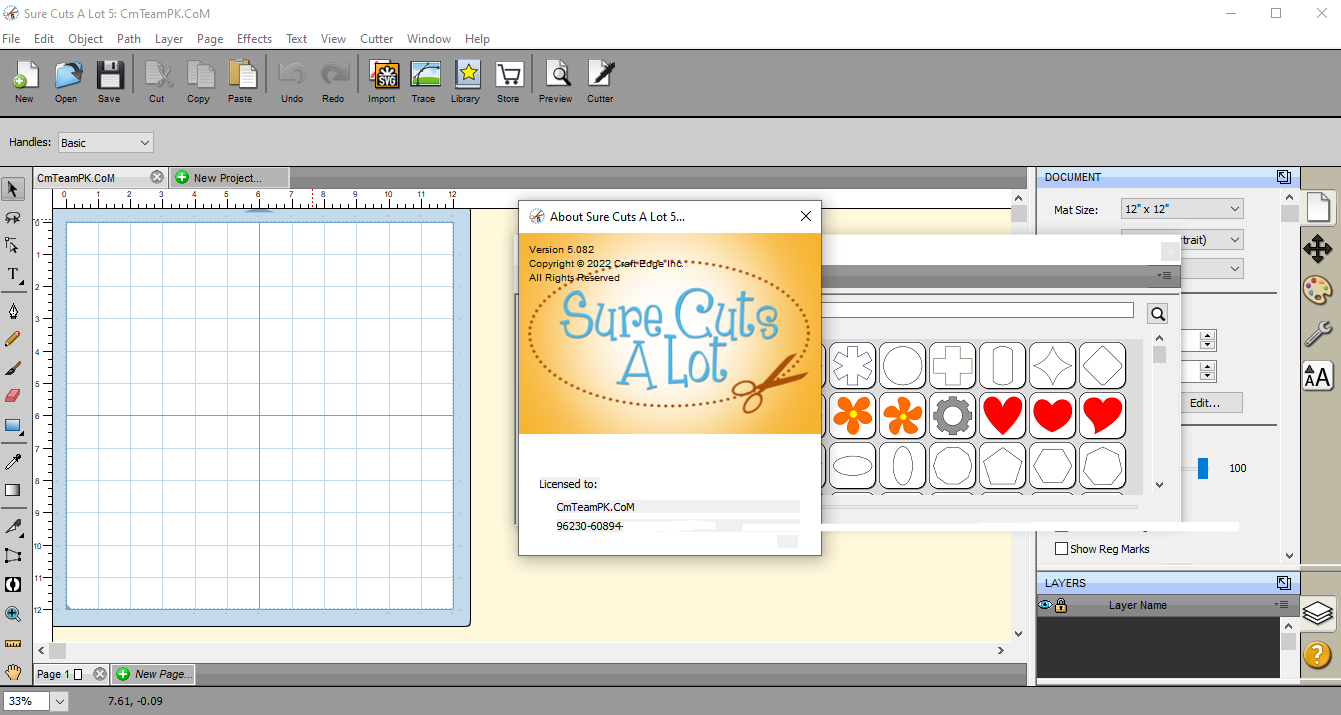Viewport: 1341px width, 715px height.
Task: Select the Eyedropper tool
Action: point(13,461)
